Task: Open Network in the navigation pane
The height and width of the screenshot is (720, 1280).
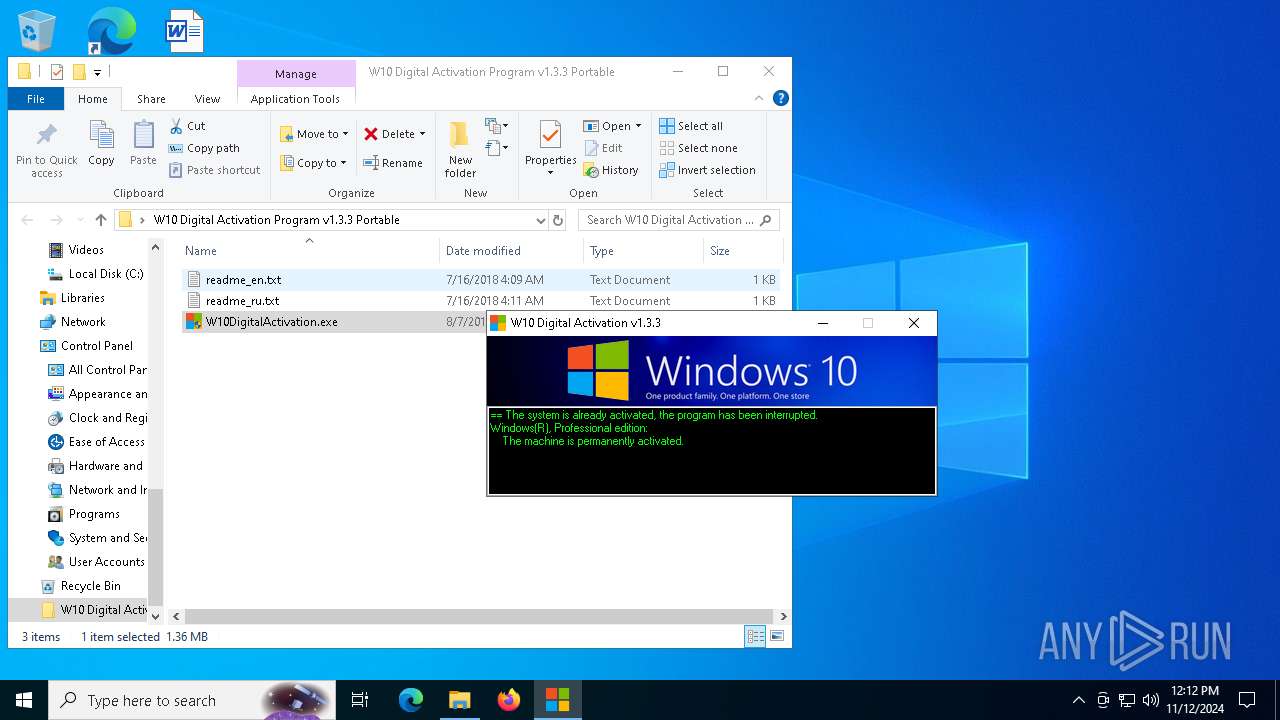Action: 83,322
